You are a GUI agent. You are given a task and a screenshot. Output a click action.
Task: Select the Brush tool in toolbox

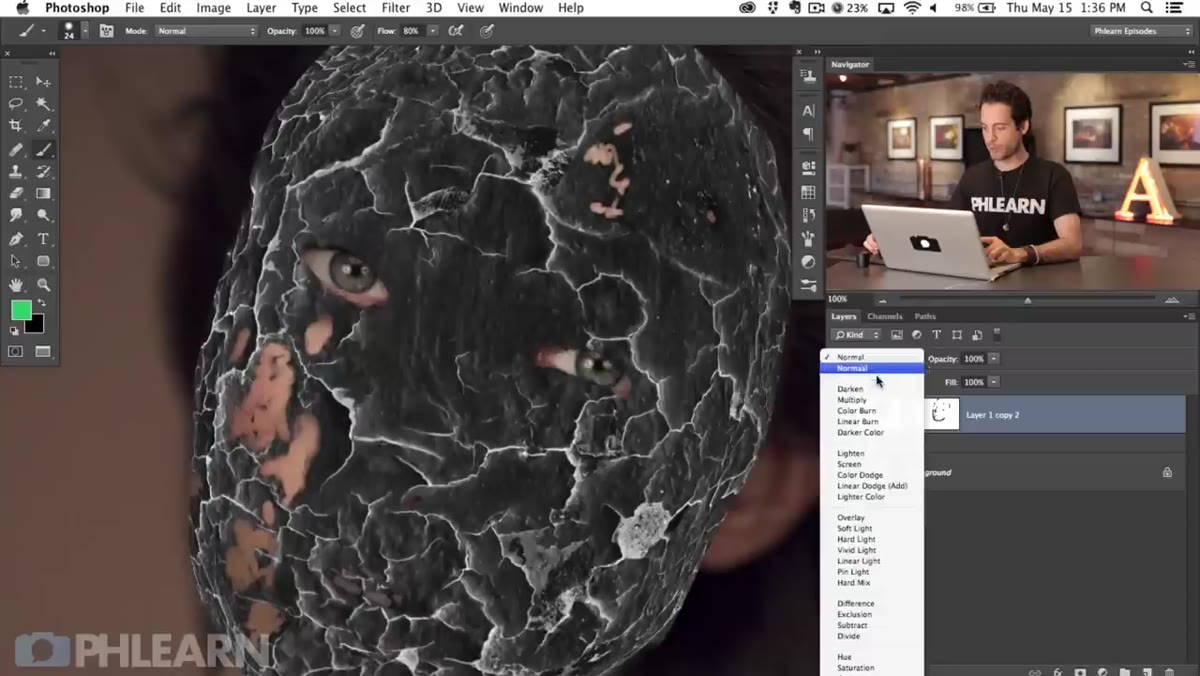(x=43, y=150)
